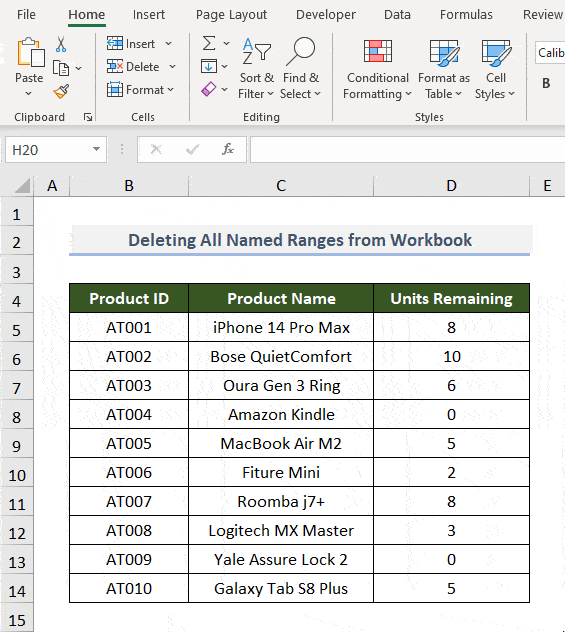Click the Delete cells icon
The image size is (565, 632).
tap(115, 66)
